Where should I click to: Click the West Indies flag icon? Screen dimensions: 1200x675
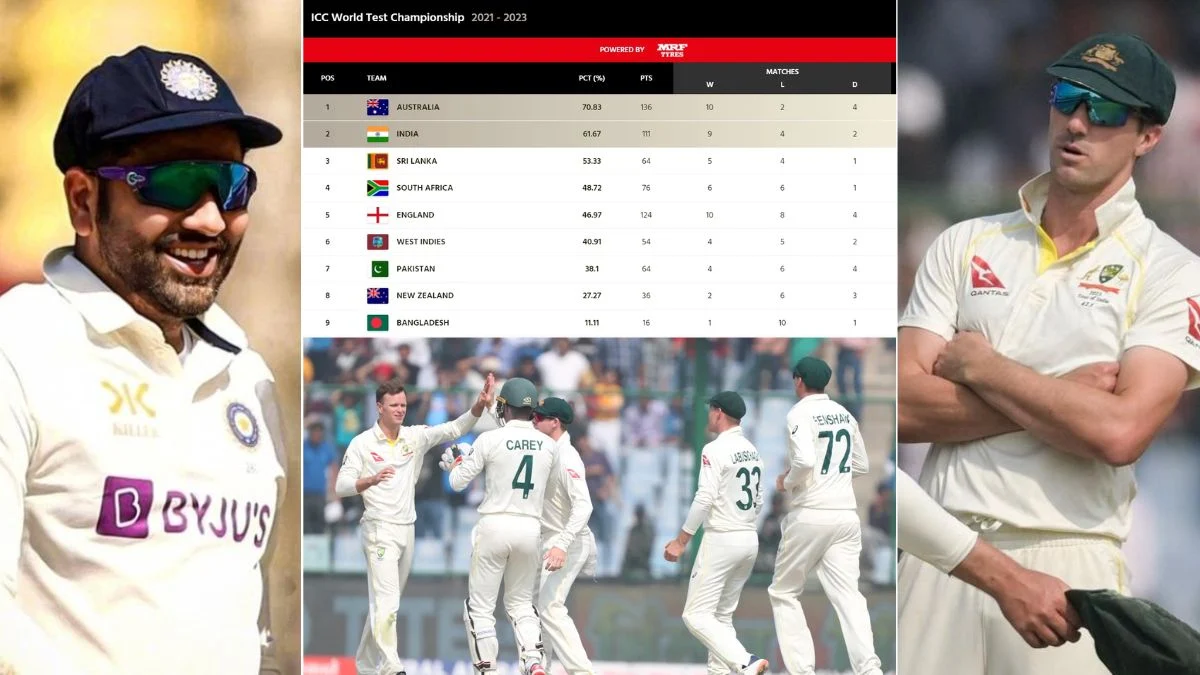pyautogui.click(x=377, y=242)
